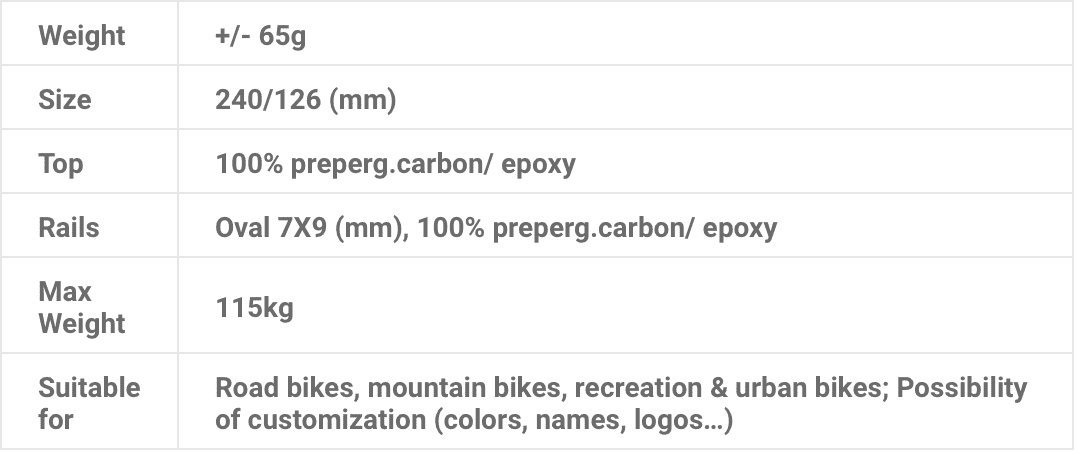The height and width of the screenshot is (452, 1076).
Task: Click the Suitable for row label
Action: (x=89, y=403)
